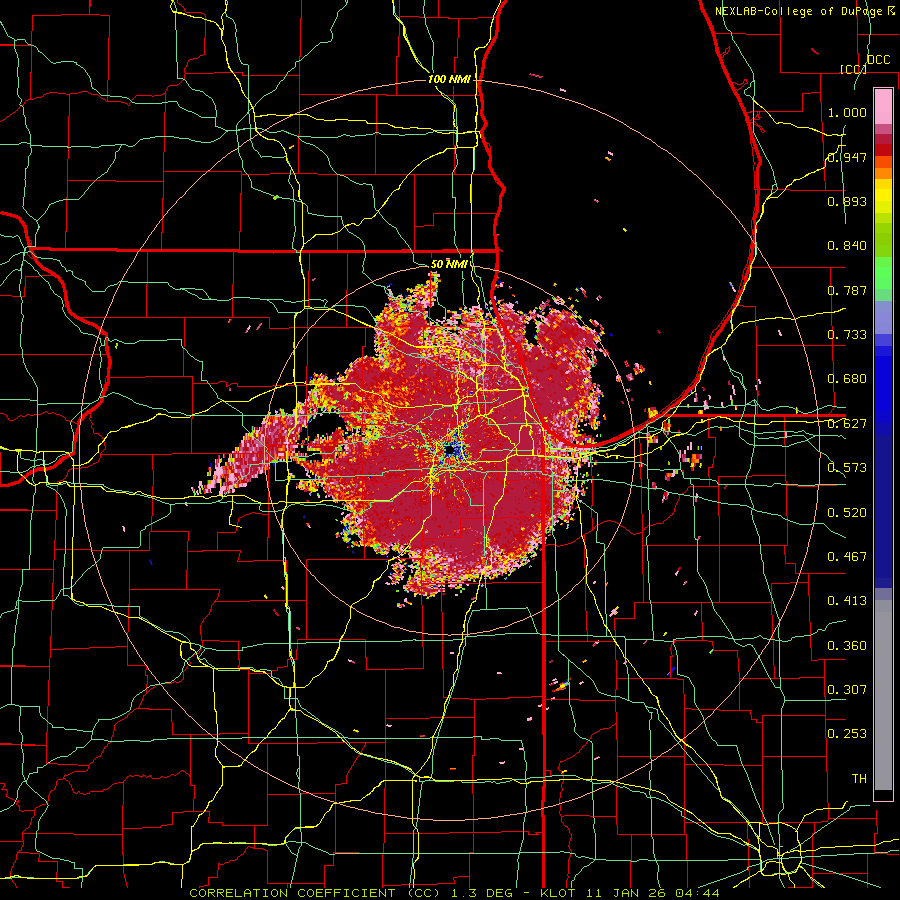The image size is (900, 900).
Task: Click the 0.733 legend value
Action: [847, 335]
